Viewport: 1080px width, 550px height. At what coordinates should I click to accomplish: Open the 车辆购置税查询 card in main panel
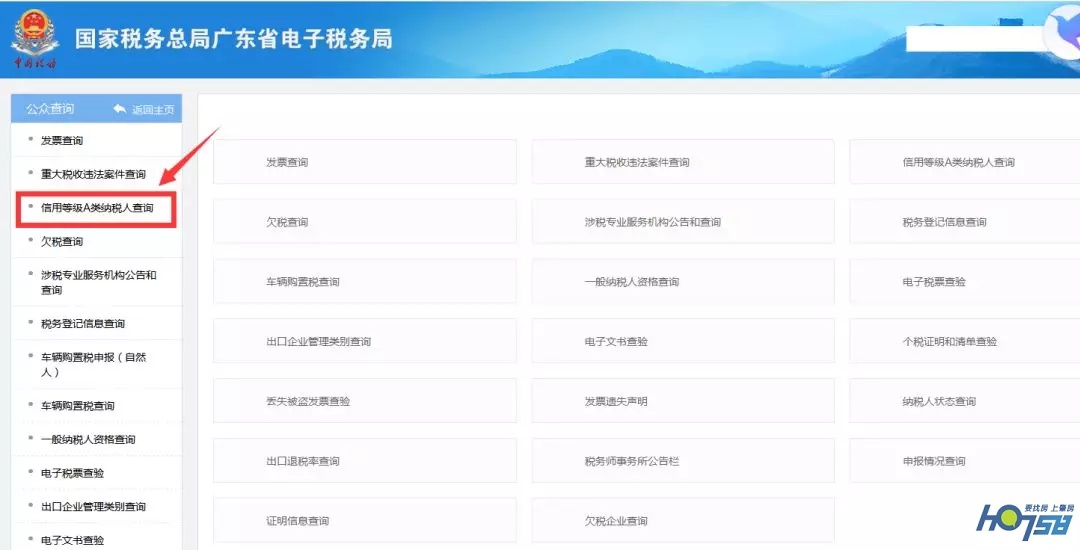[x=364, y=282]
